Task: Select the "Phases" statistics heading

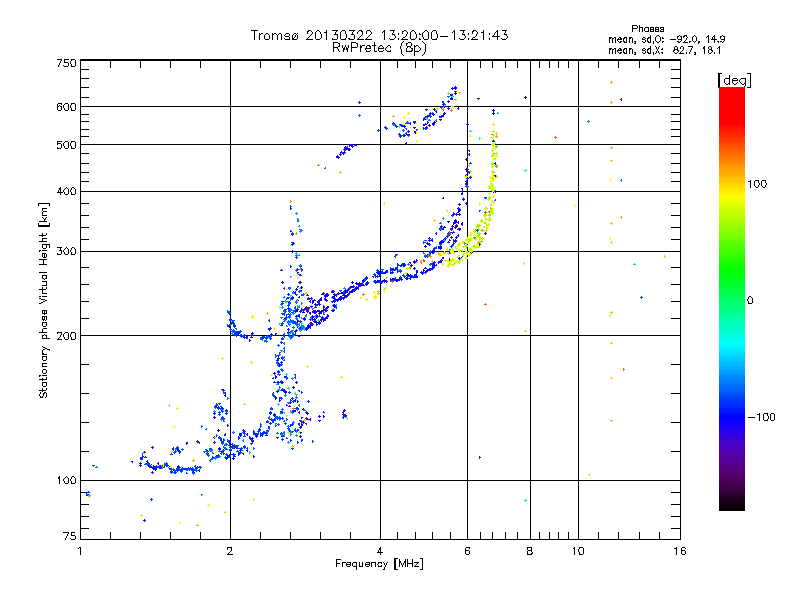Action: click(647, 29)
